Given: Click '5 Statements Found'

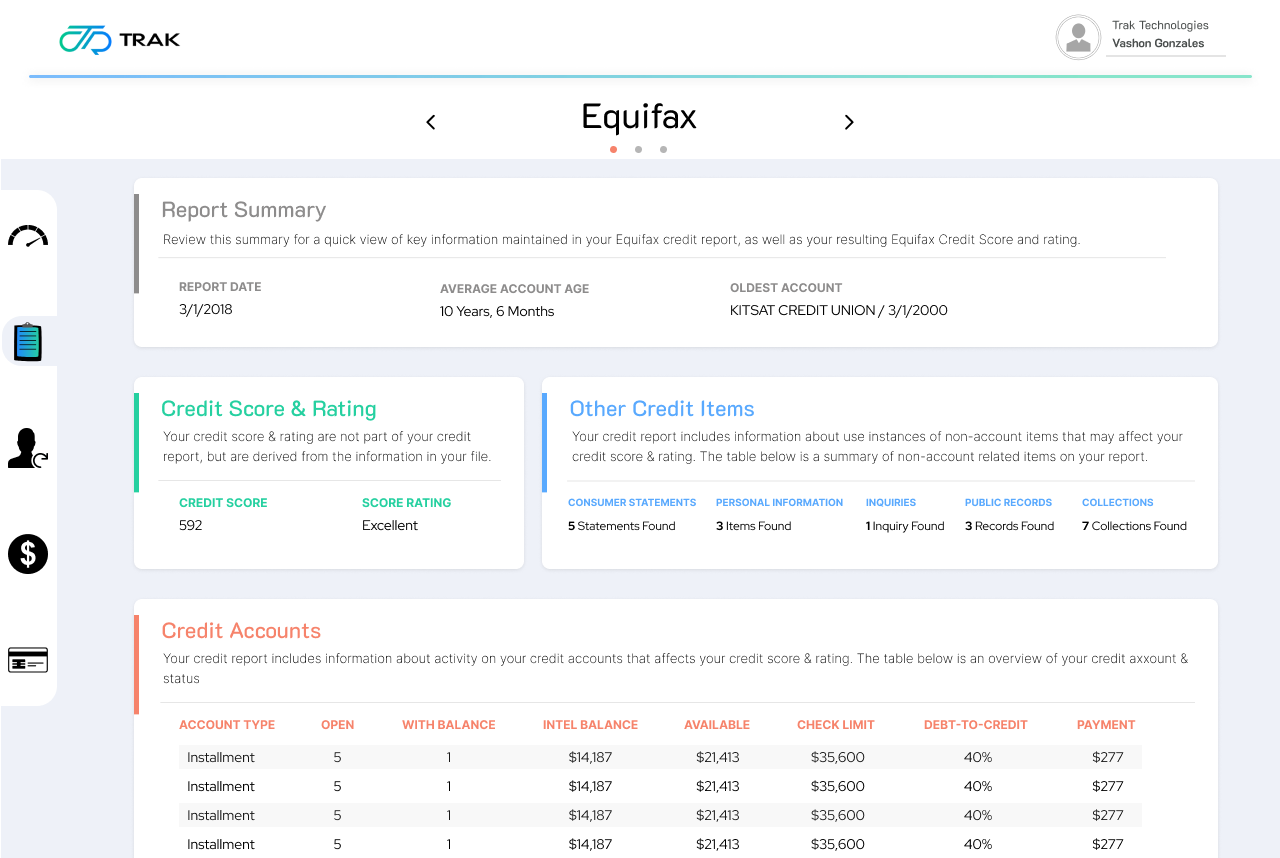Looking at the screenshot, I should click(622, 526).
